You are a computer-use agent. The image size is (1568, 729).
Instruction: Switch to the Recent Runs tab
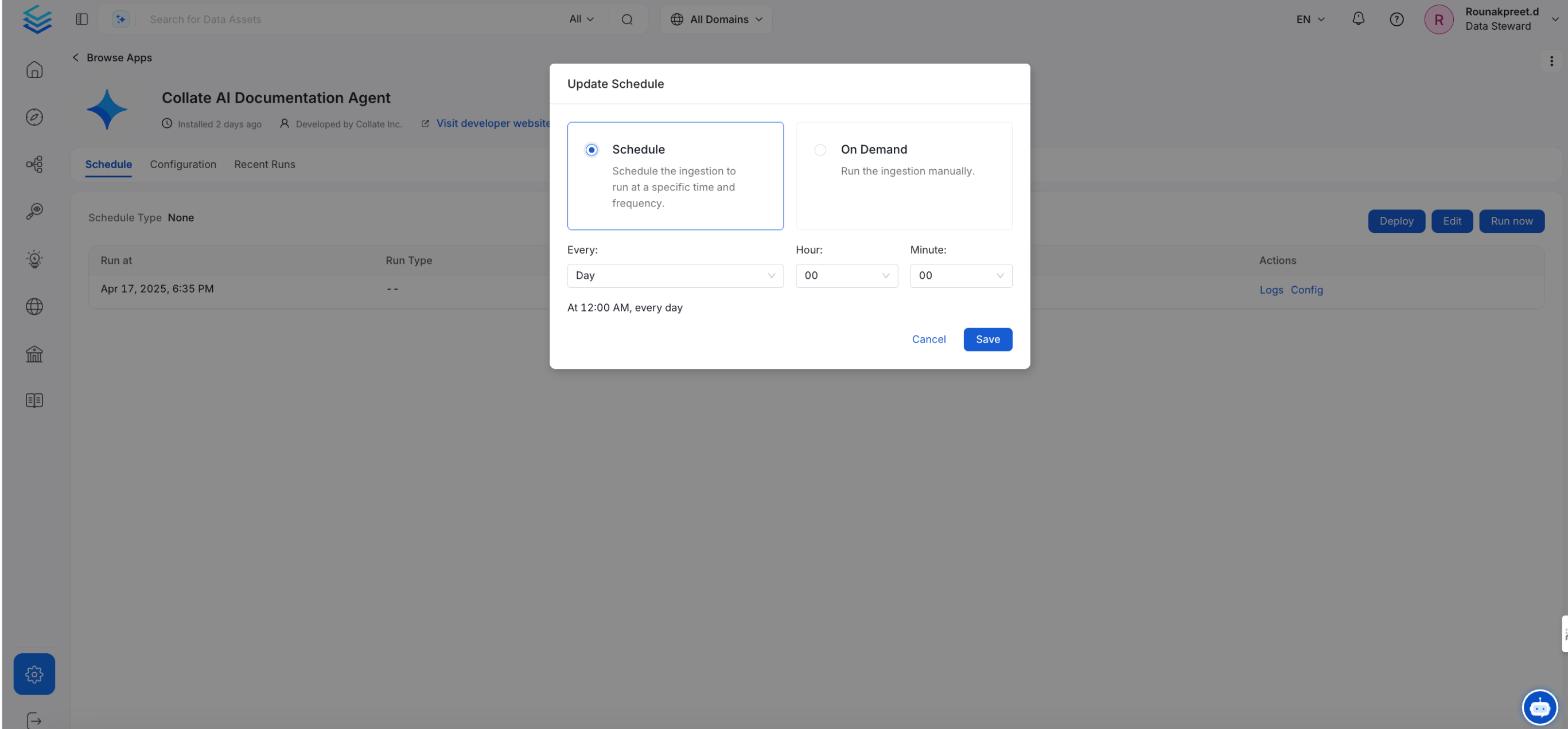click(x=264, y=164)
